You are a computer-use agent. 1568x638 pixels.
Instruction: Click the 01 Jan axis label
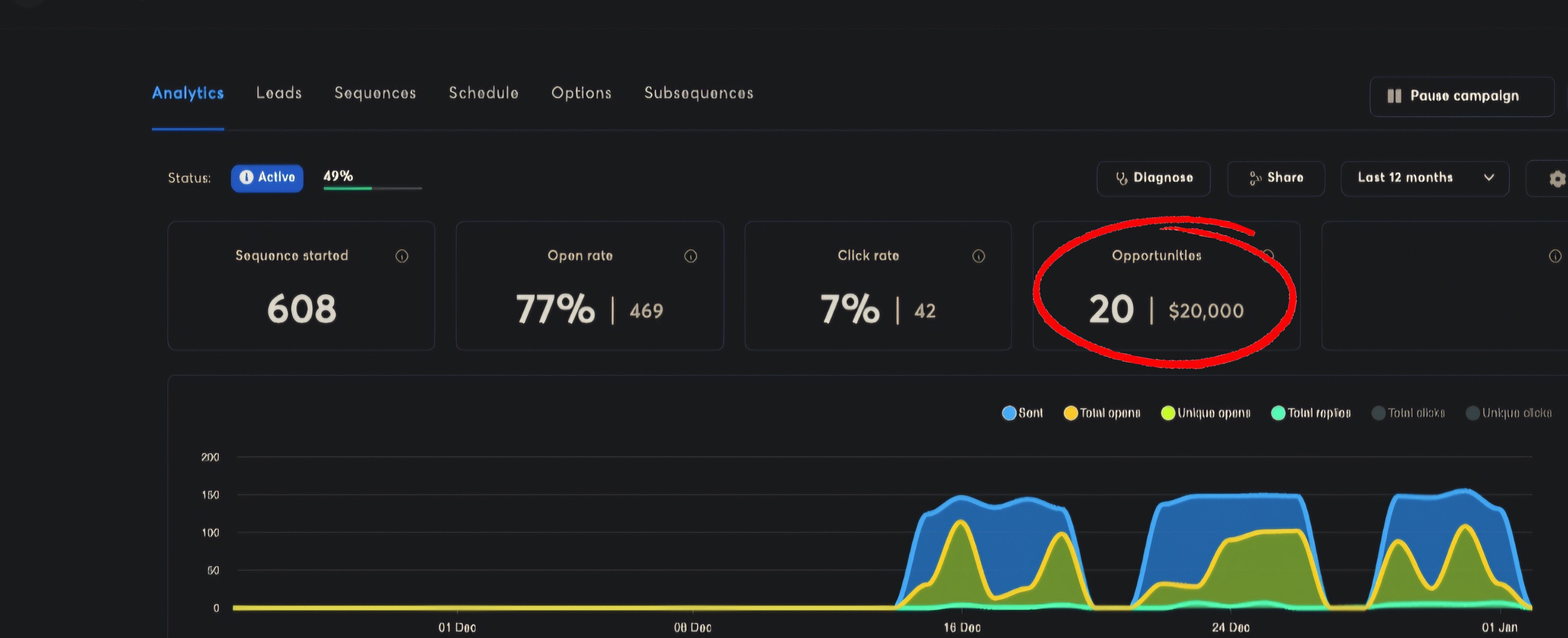(1499, 628)
